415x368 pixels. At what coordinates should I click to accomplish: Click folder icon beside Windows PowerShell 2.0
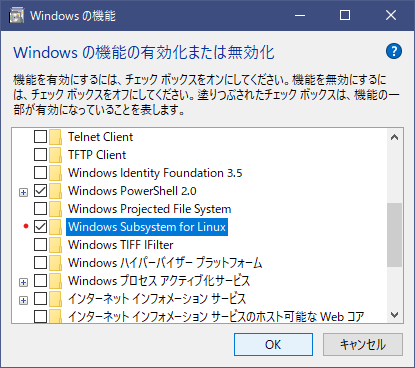(55, 191)
